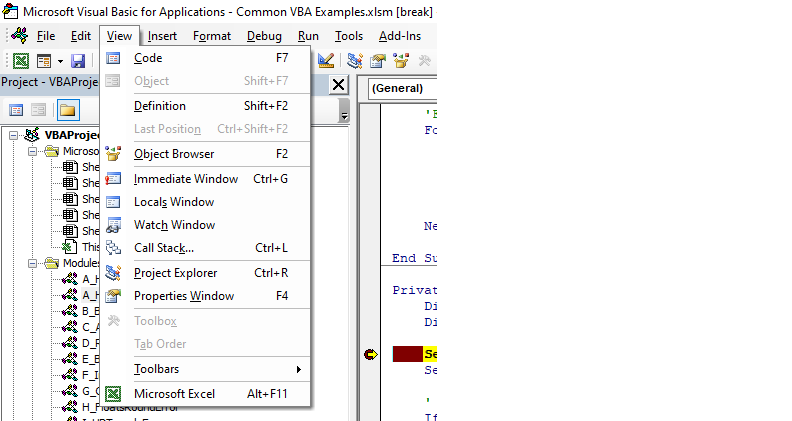Open the Edit menu
Viewport: 792px width, 421px height.
coord(81,36)
